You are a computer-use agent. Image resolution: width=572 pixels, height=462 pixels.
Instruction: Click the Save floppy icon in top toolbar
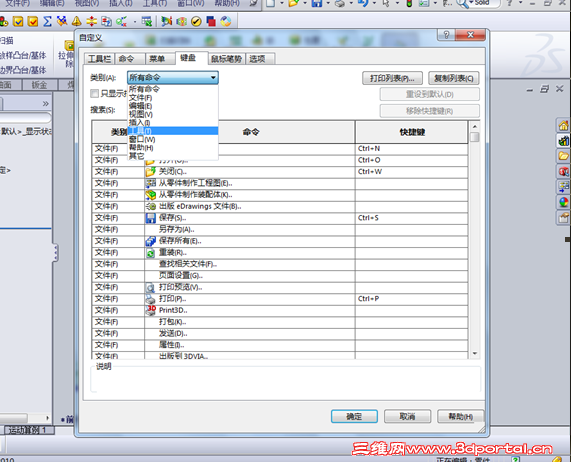click(317, 3)
